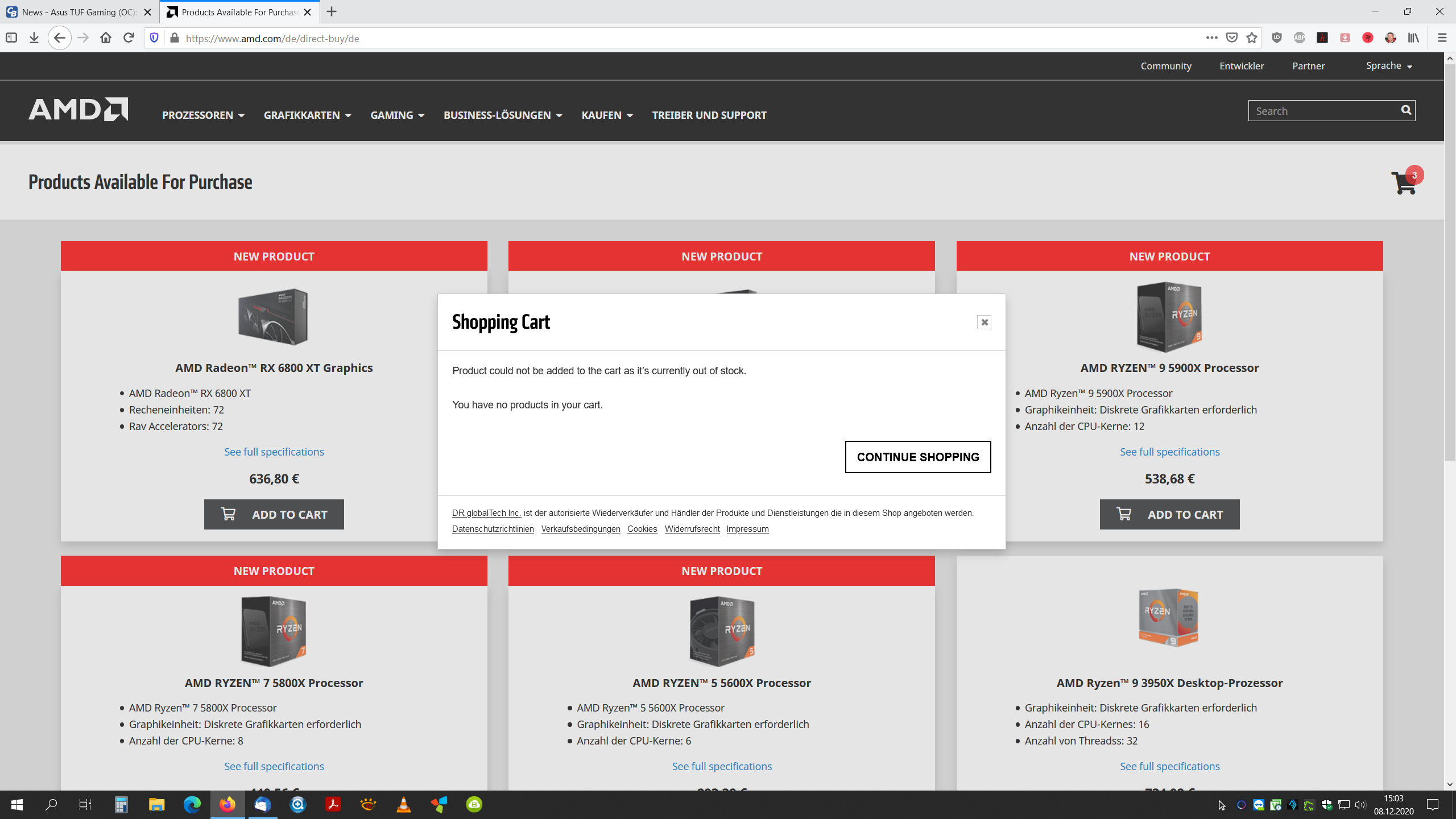Close the Shopping Cart dialog
Screen dimensions: 1456x819
point(984,322)
